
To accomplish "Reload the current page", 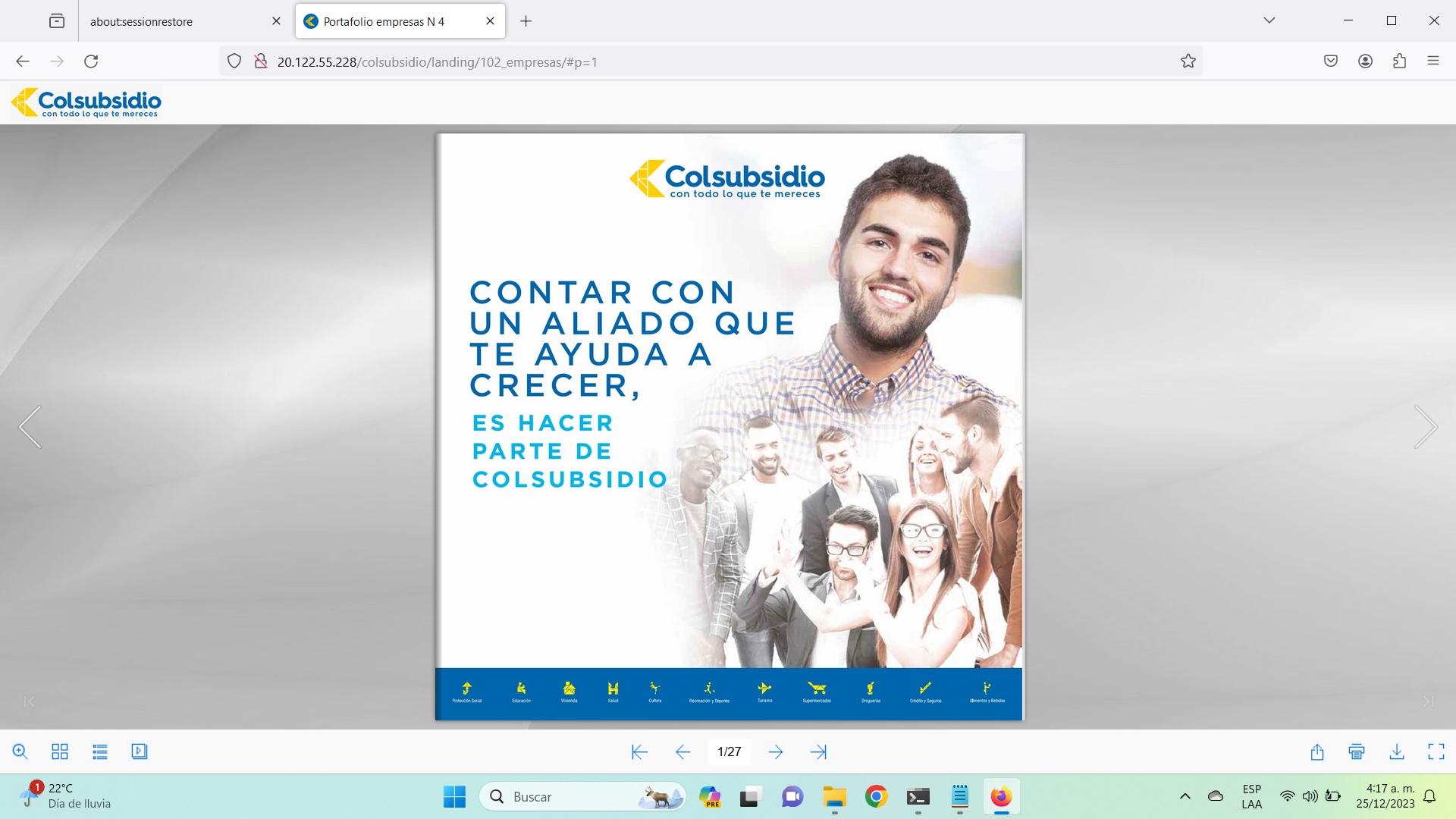I will coord(91,61).
